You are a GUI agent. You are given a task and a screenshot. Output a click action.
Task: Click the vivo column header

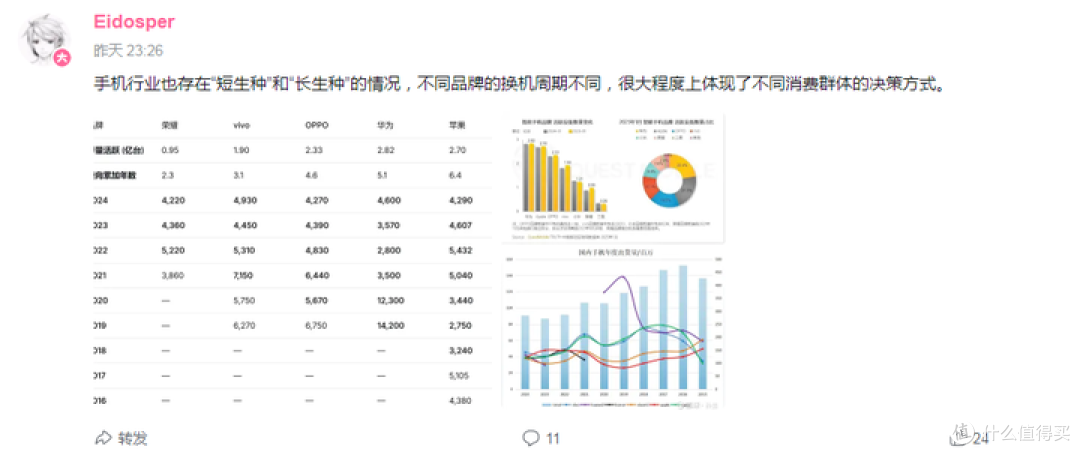[x=241, y=126]
